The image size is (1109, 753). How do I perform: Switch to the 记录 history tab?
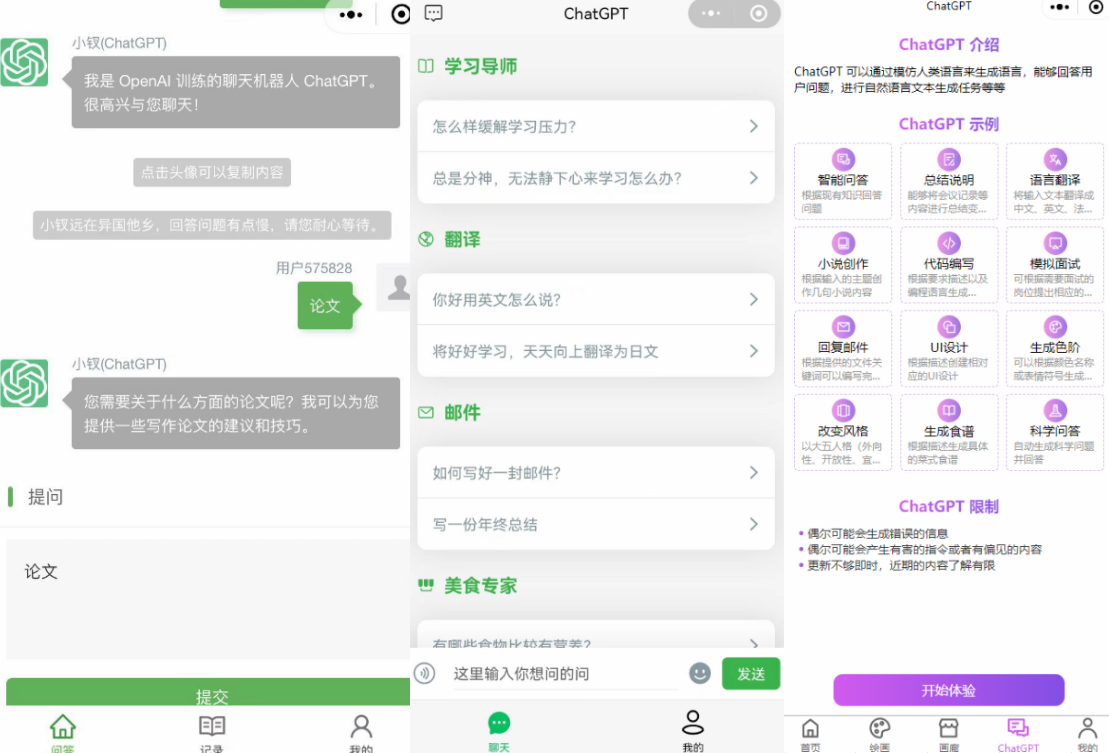coord(211,732)
